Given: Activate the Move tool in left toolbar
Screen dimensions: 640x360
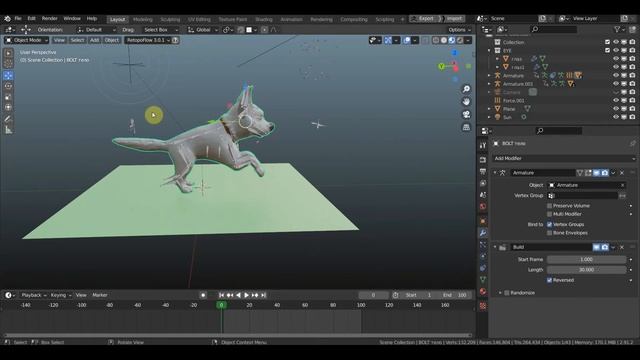Looking at the screenshot, I should click(x=8, y=76).
